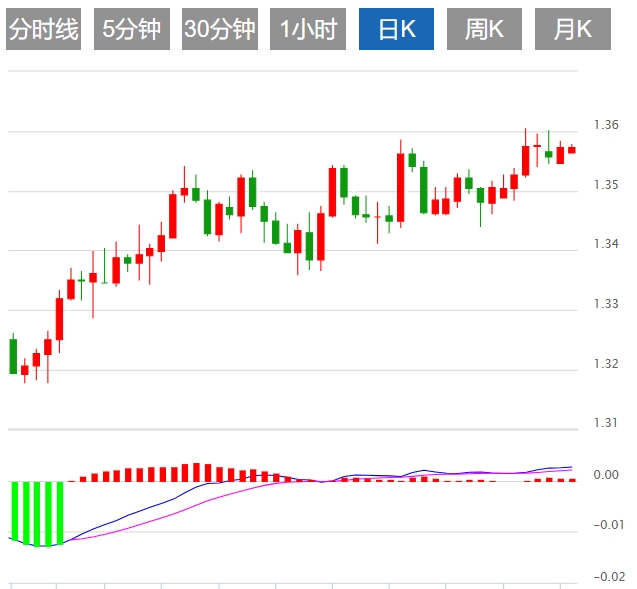This screenshot has width=637, height=589.
Task: Click the last red candlestick at chart's right
Action: tap(572, 150)
